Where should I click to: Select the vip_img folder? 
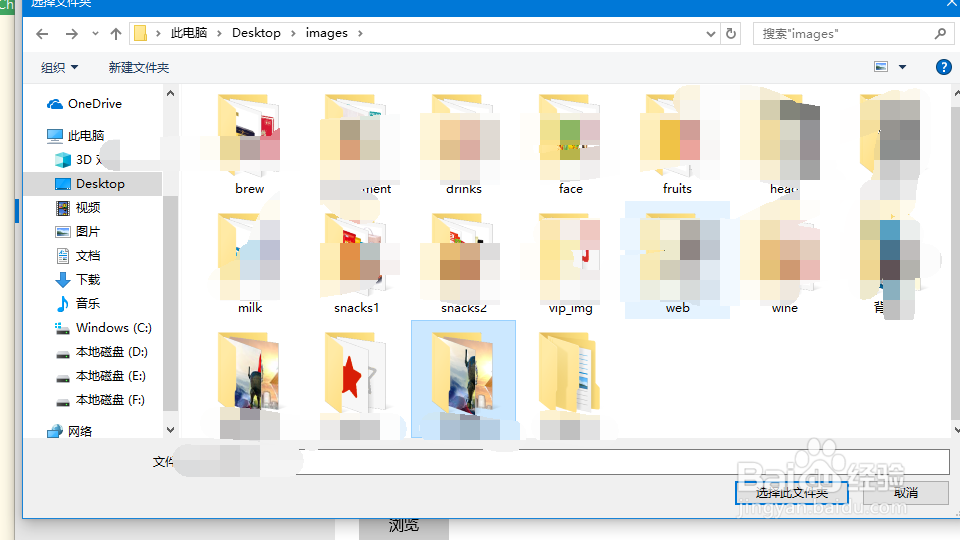(570, 264)
